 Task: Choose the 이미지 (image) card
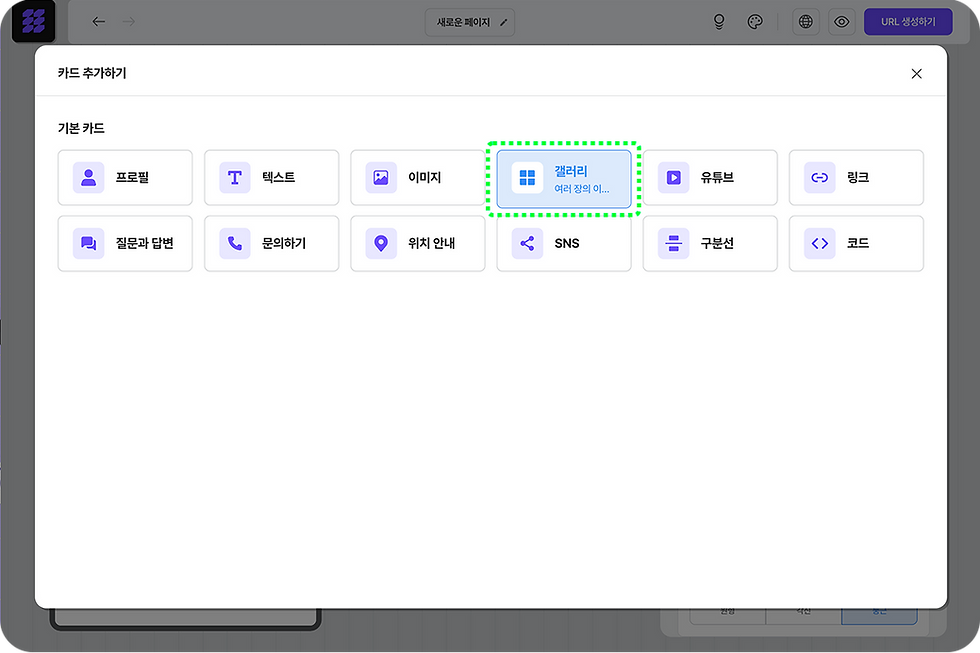(x=418, y=177)
